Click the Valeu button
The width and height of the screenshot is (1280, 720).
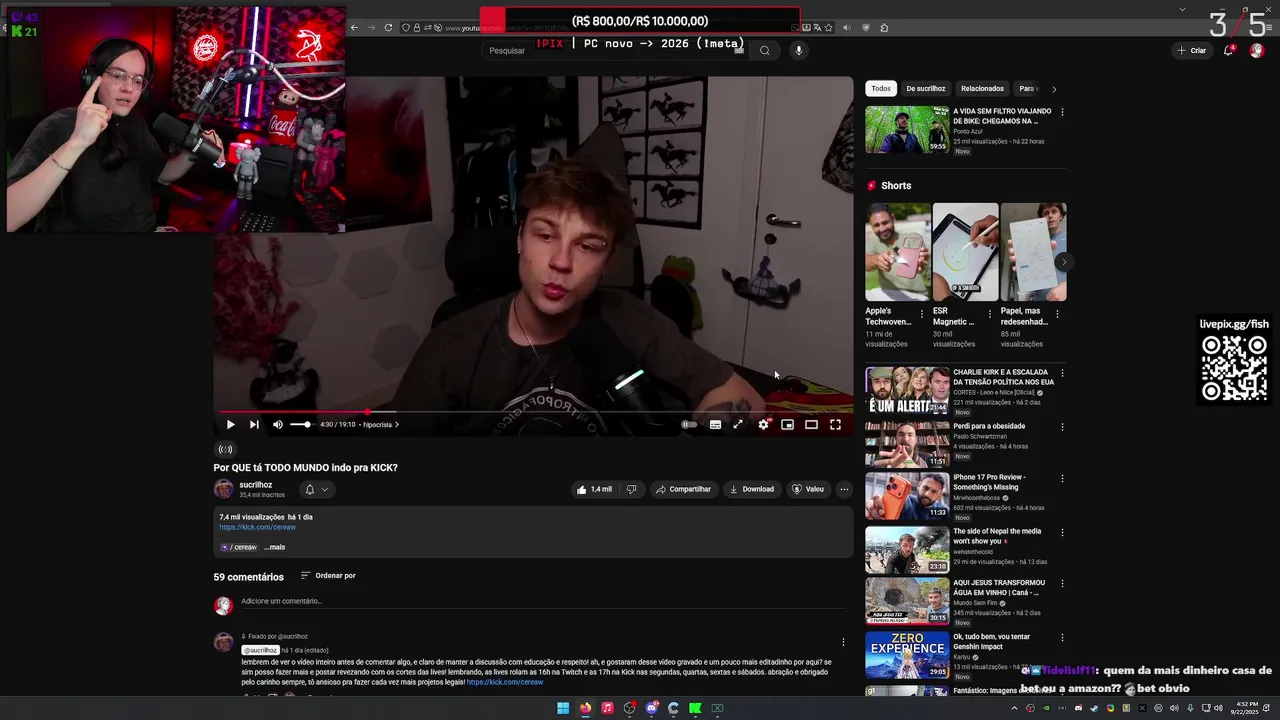(x=808, y=489)
